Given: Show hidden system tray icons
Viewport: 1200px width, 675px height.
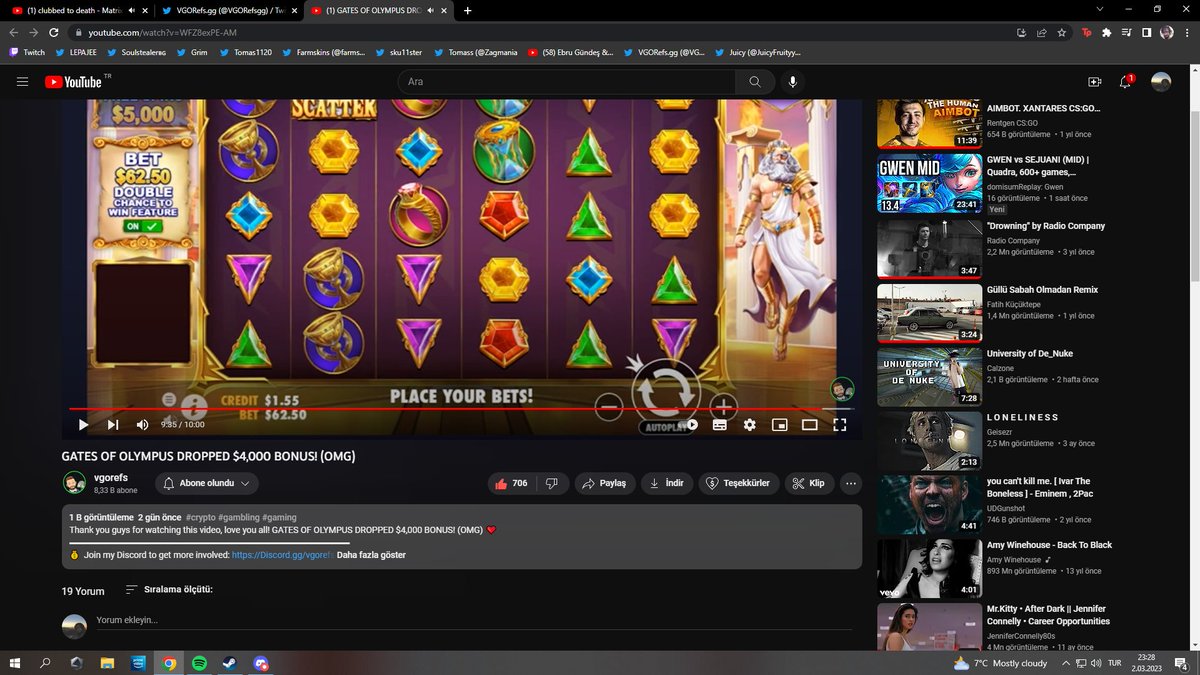Looking at the screenshot, I should 1066,663.
